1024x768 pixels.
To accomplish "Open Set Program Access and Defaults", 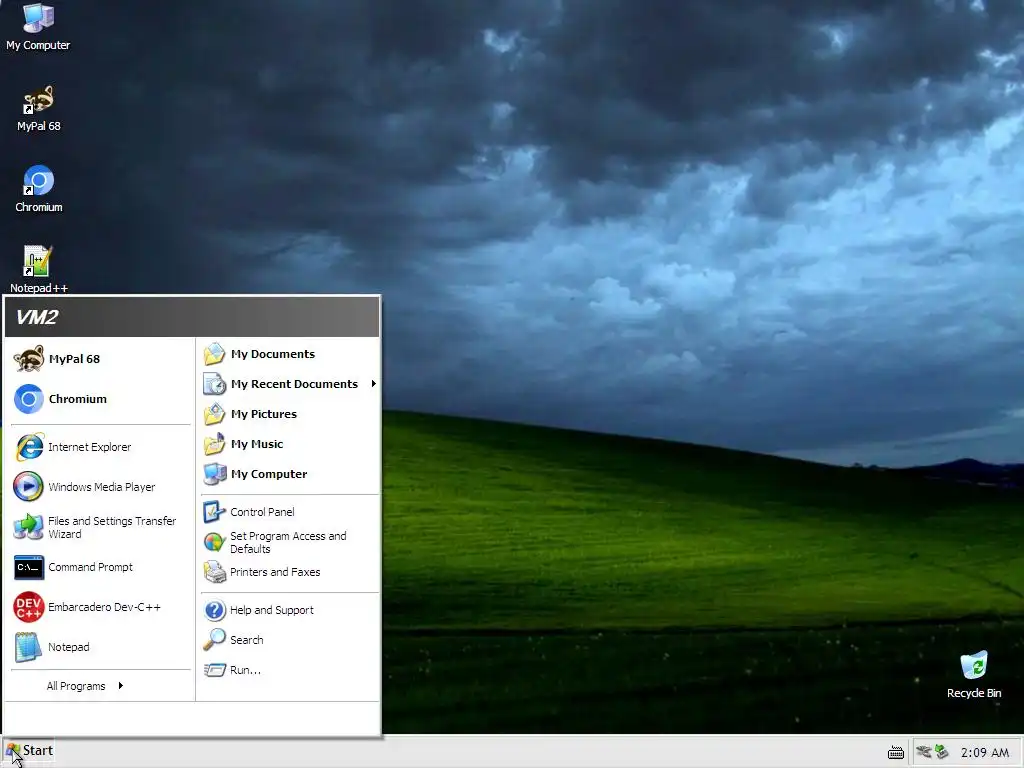I will click(x=289, y=542).
